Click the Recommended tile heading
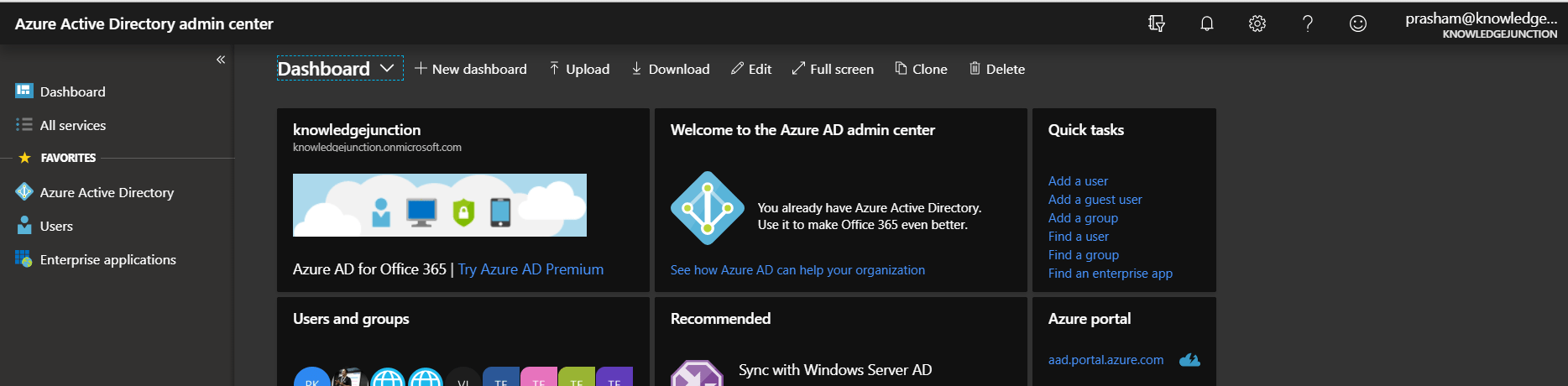1568x386 pixels. point(720,319)
